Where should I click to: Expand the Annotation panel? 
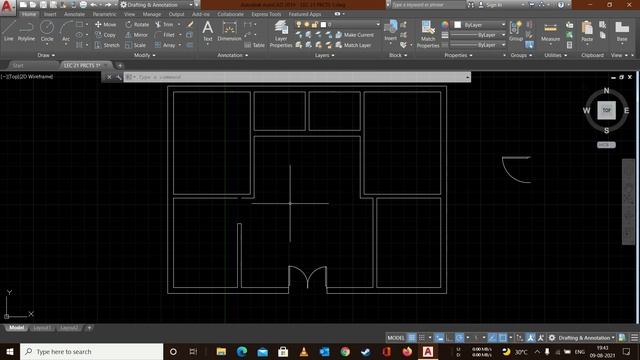click(233, 55)
